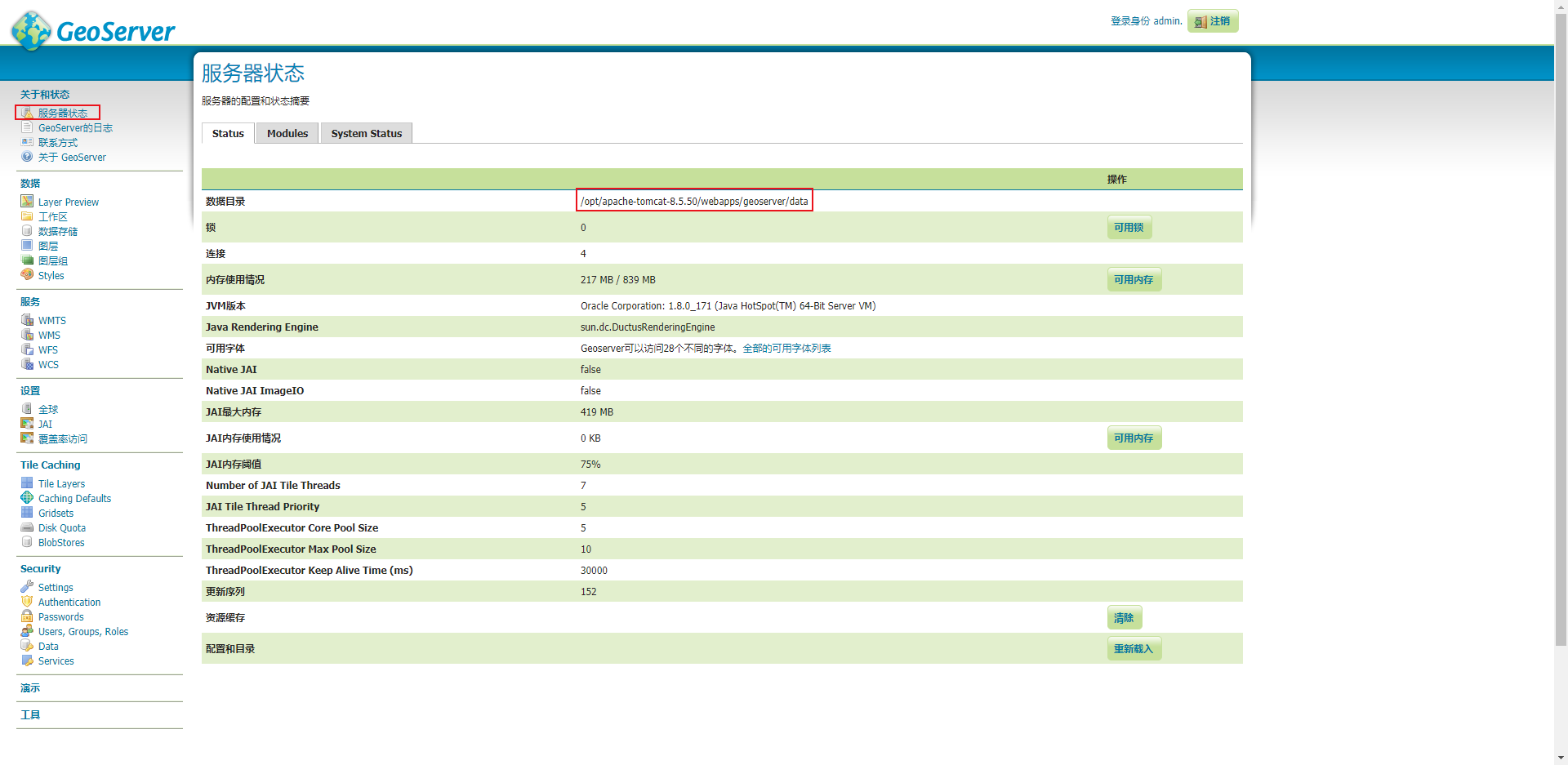
Task: Open 全部的可用字体列表 font list link
Action: point(789,347)
